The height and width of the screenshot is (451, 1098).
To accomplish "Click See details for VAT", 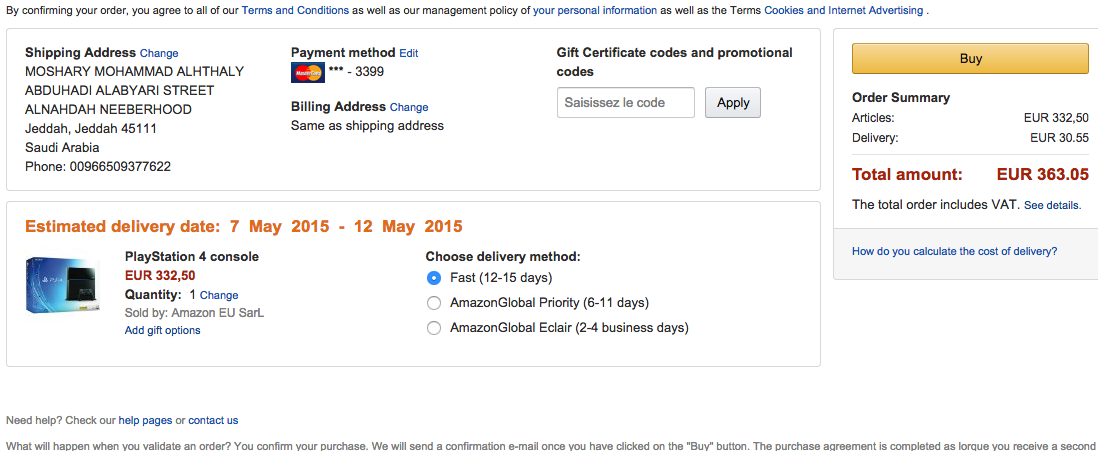I will pos(1052,205).
